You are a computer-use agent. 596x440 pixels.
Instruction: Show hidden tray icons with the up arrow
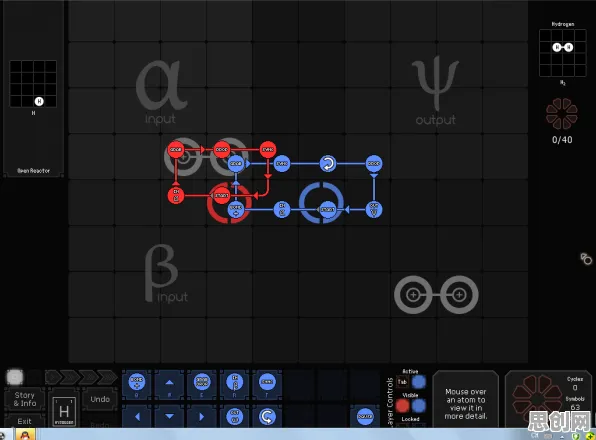[562, 437]
